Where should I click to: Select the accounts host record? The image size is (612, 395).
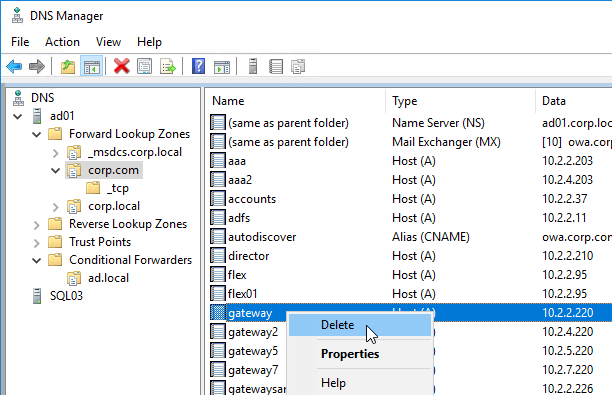pyautogui.click(x=252, y=199)
